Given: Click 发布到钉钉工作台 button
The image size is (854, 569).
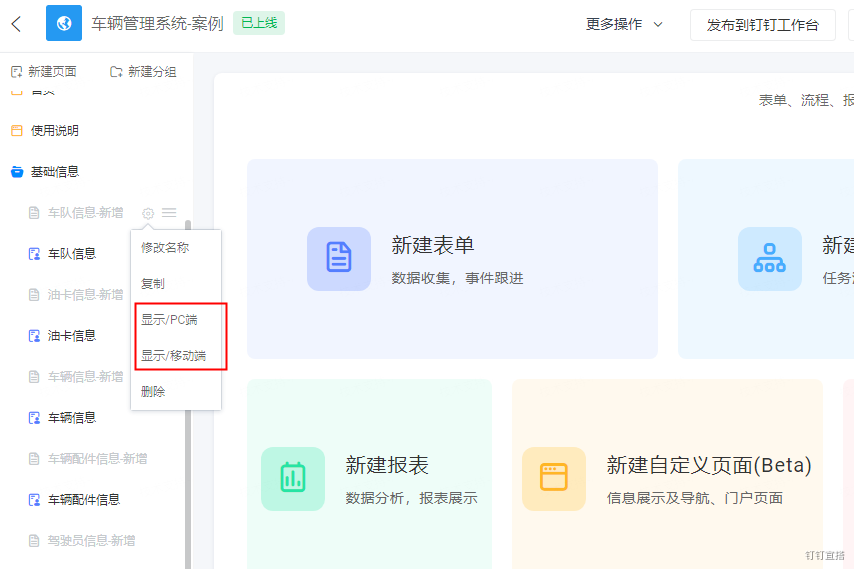Looking at the screenshot, I should pyautogui.click(x=762, y=25).
